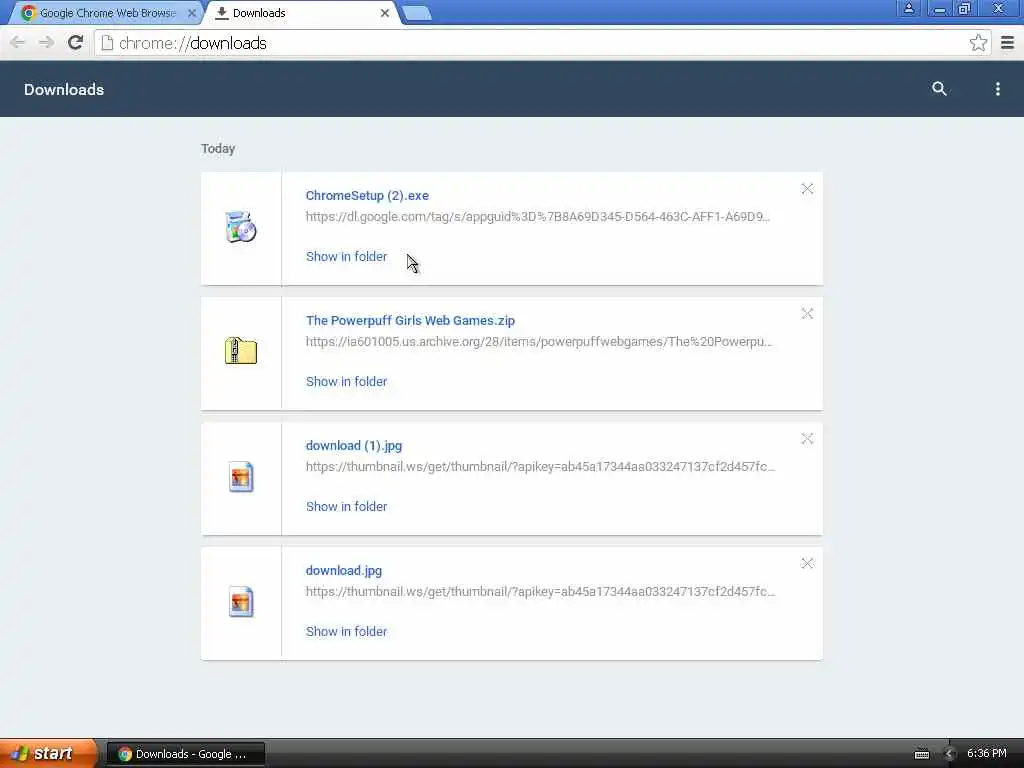This screenshot has width=1024, height=768.
Task: Click the browser back arrow
Action: [x=18, y=43]
